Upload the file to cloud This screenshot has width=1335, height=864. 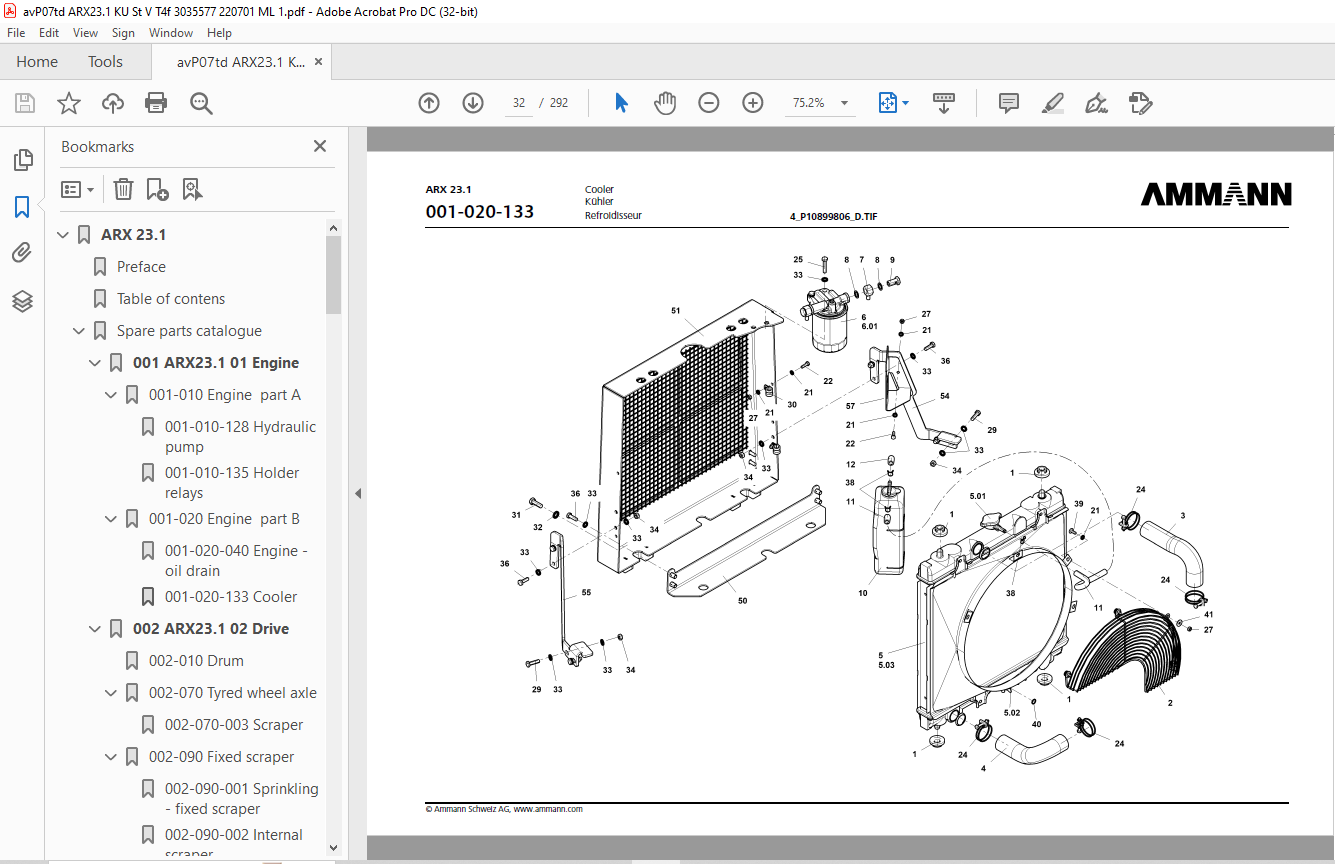113,103
